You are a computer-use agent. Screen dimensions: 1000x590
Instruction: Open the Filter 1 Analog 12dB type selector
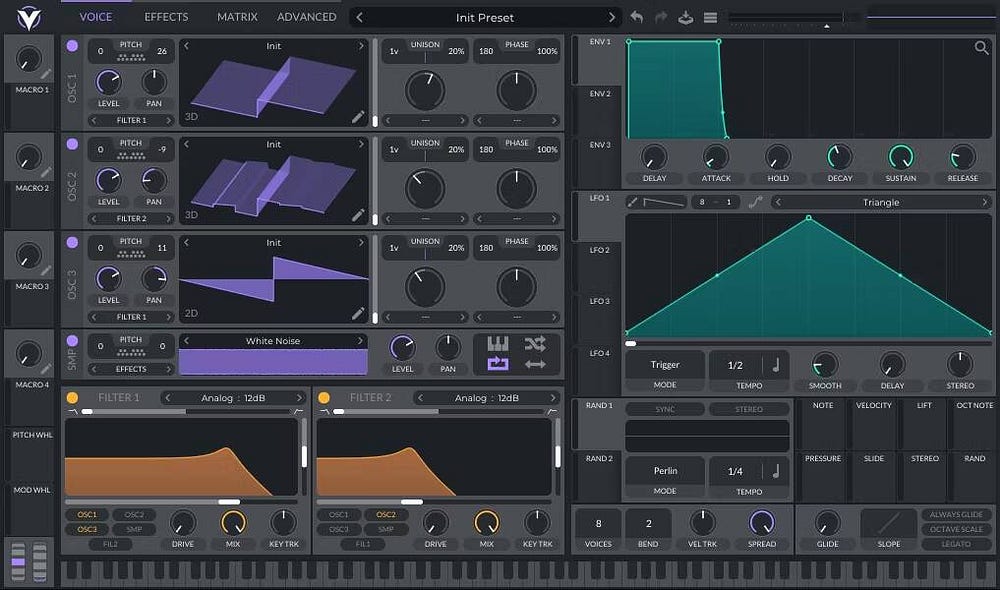(x=234, y=398)
